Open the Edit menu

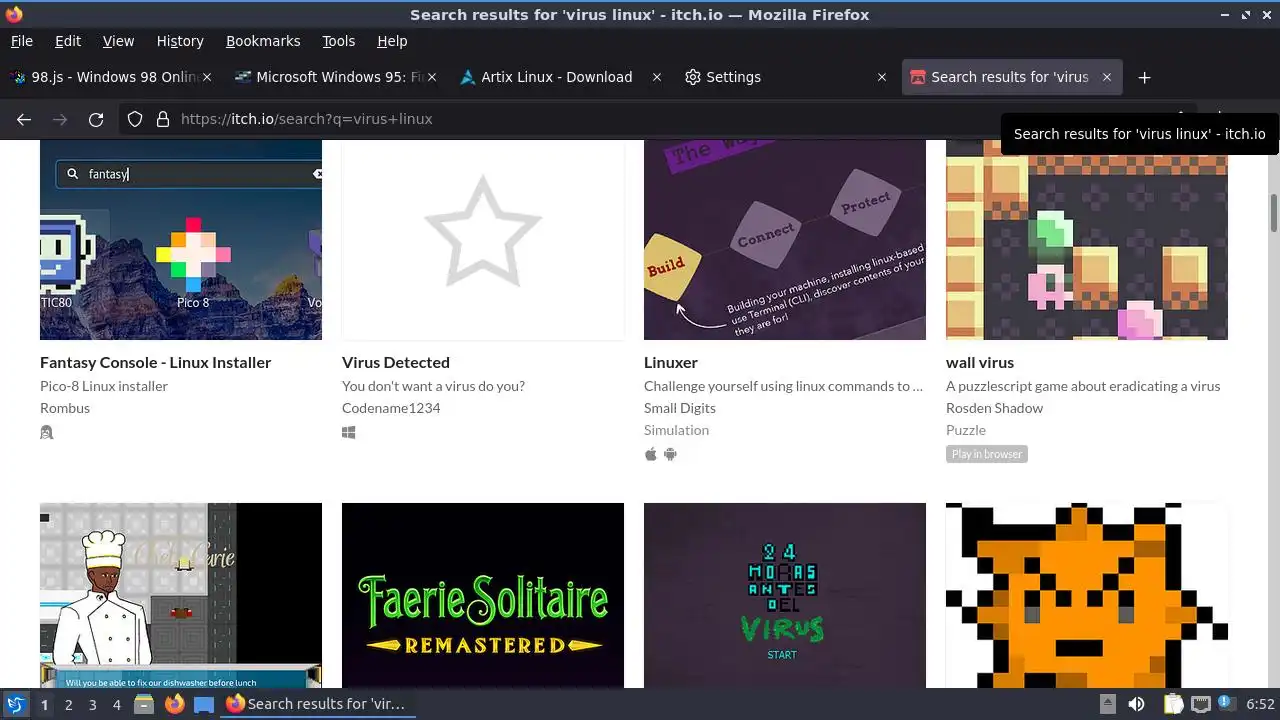68,41
